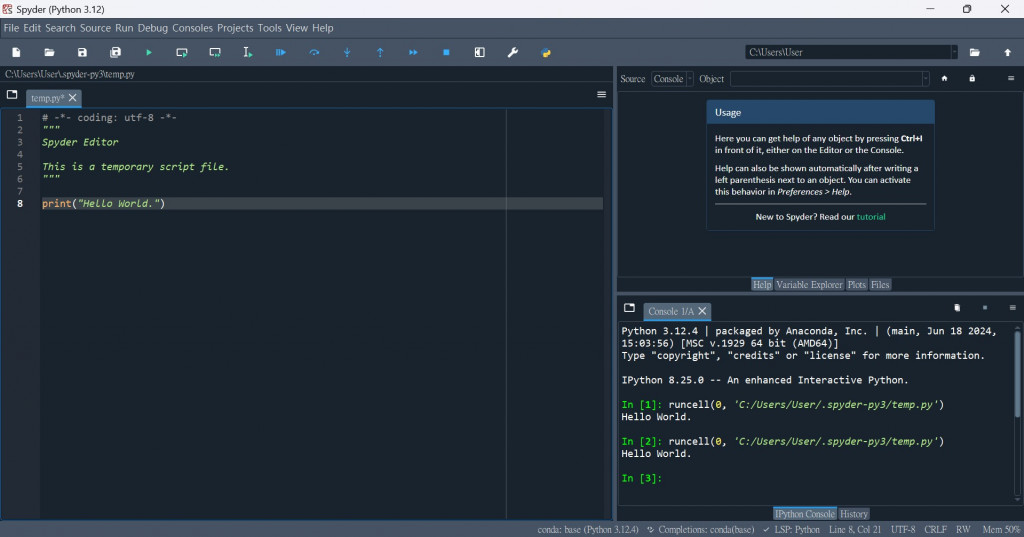The width and height of the screenshot is (1024, 537).
Task: Switch to the History tab
Action: (854, 514)
